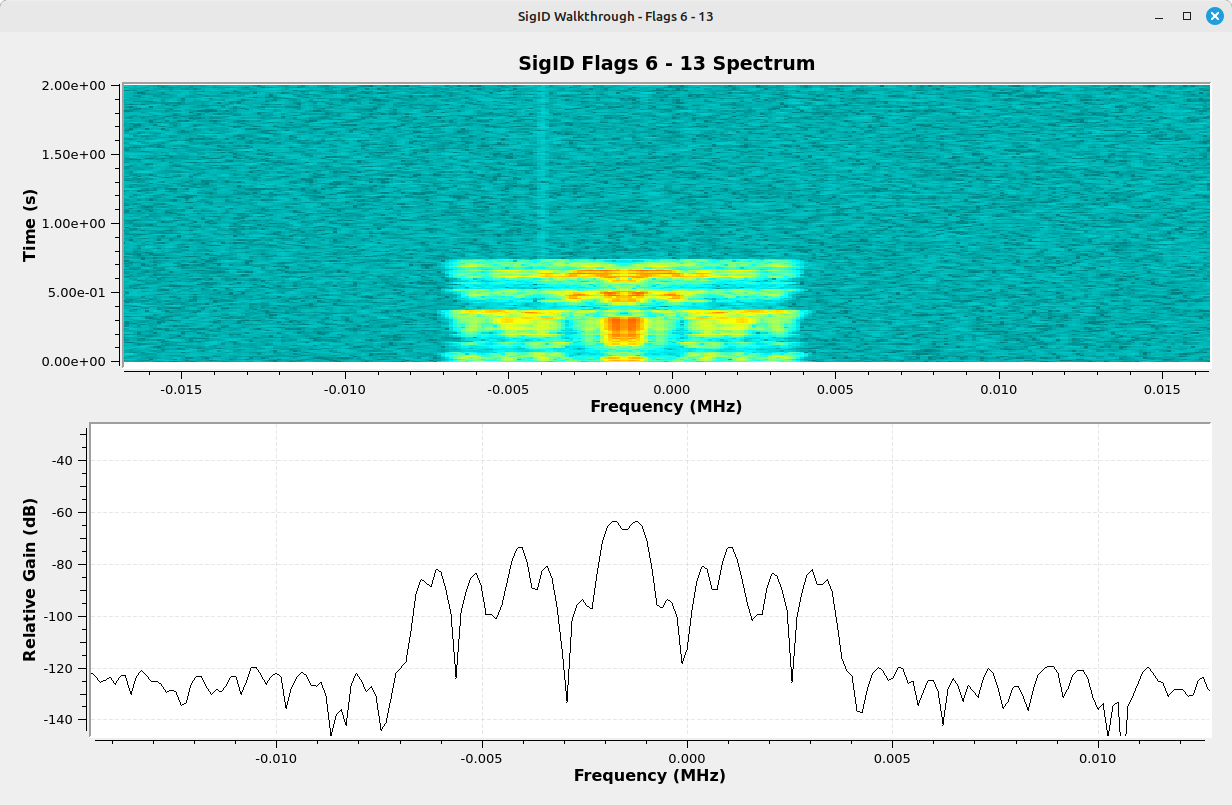
Task: Select the 'Time (s)' axis label
Action: point(29,224)
